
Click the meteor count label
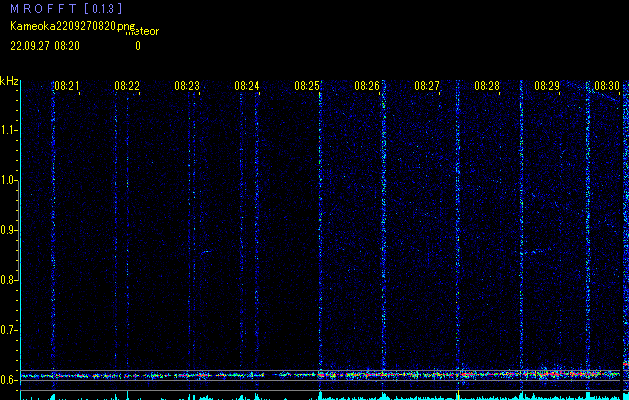pos(142,31)
